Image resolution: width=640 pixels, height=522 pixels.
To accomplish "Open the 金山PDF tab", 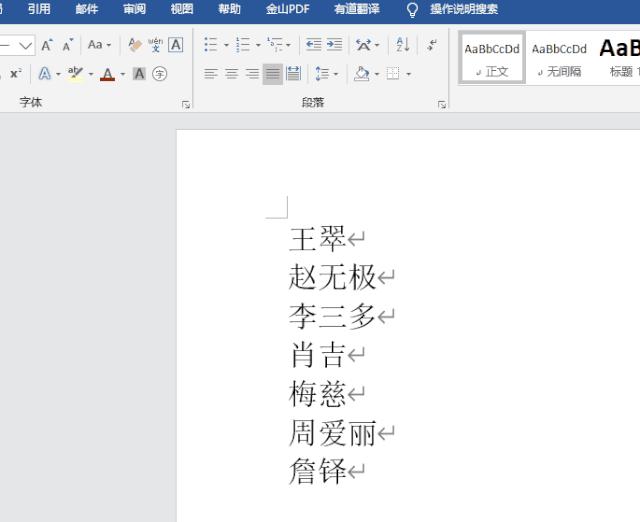I will [288, 9].
